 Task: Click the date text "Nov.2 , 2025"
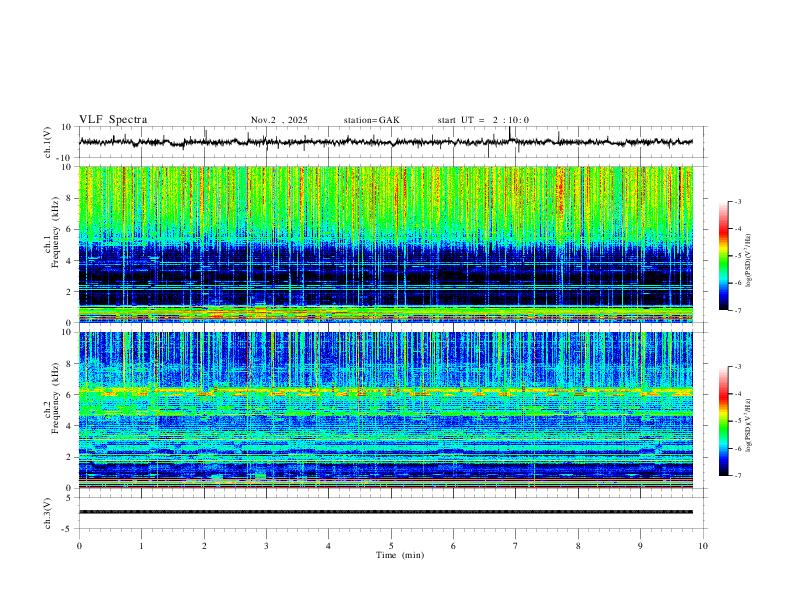click(279, 120)
